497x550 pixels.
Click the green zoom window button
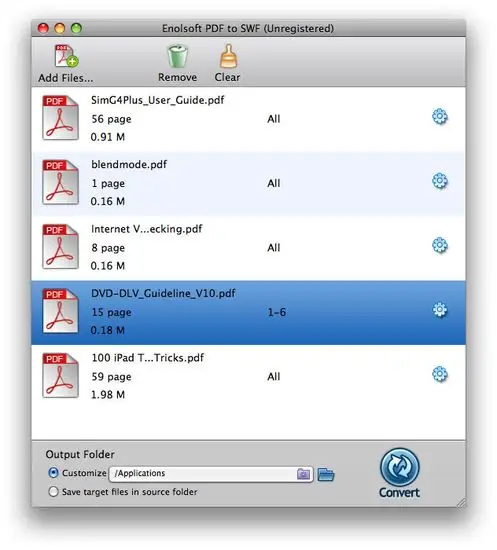point(76,28)
